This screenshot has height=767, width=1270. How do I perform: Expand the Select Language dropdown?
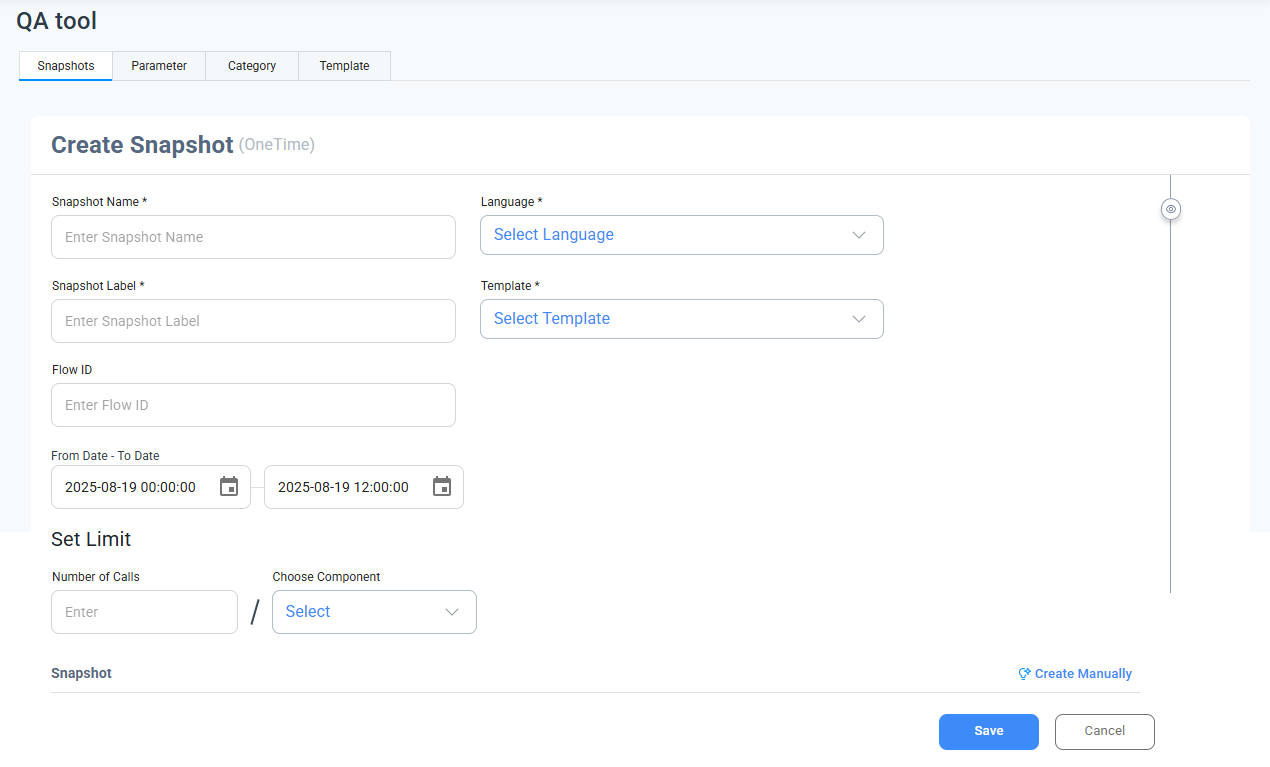click(x=682, y=235)
